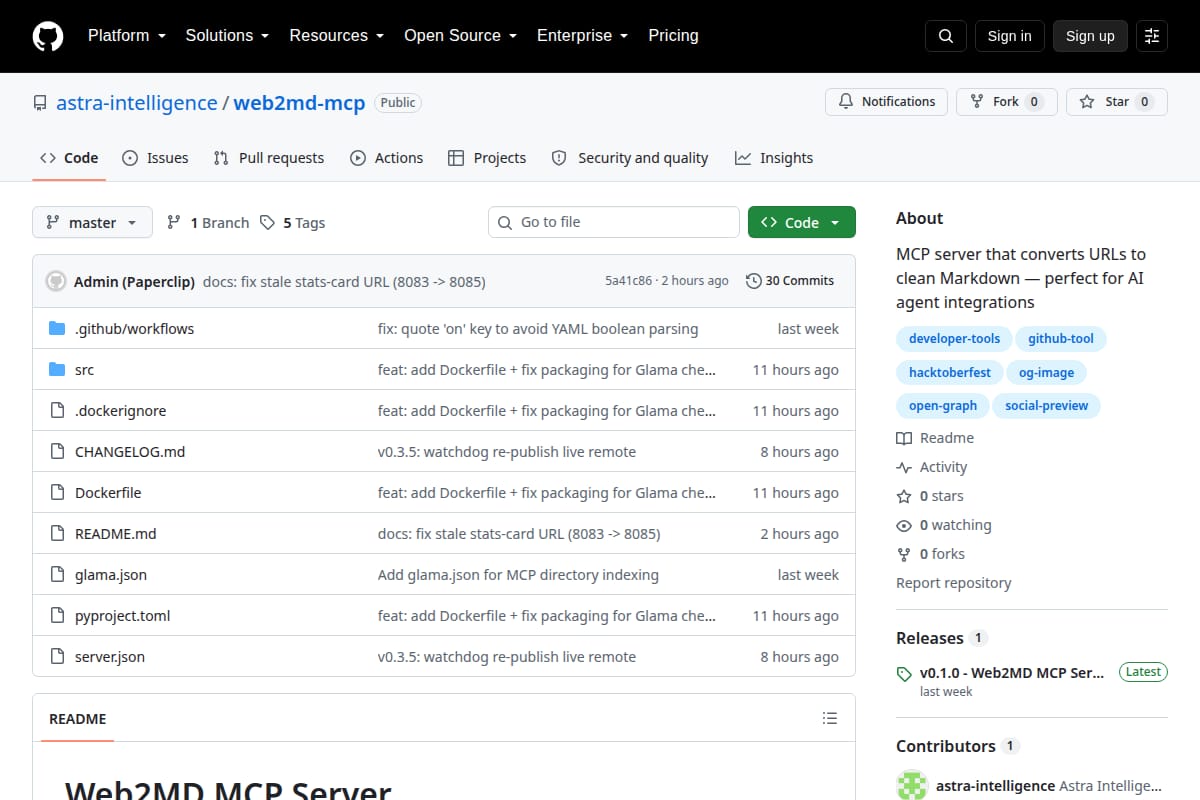The height and width of the screenshot is (800, 1200).
Task: Click the glama.json file icon
Action: point(57,575)
